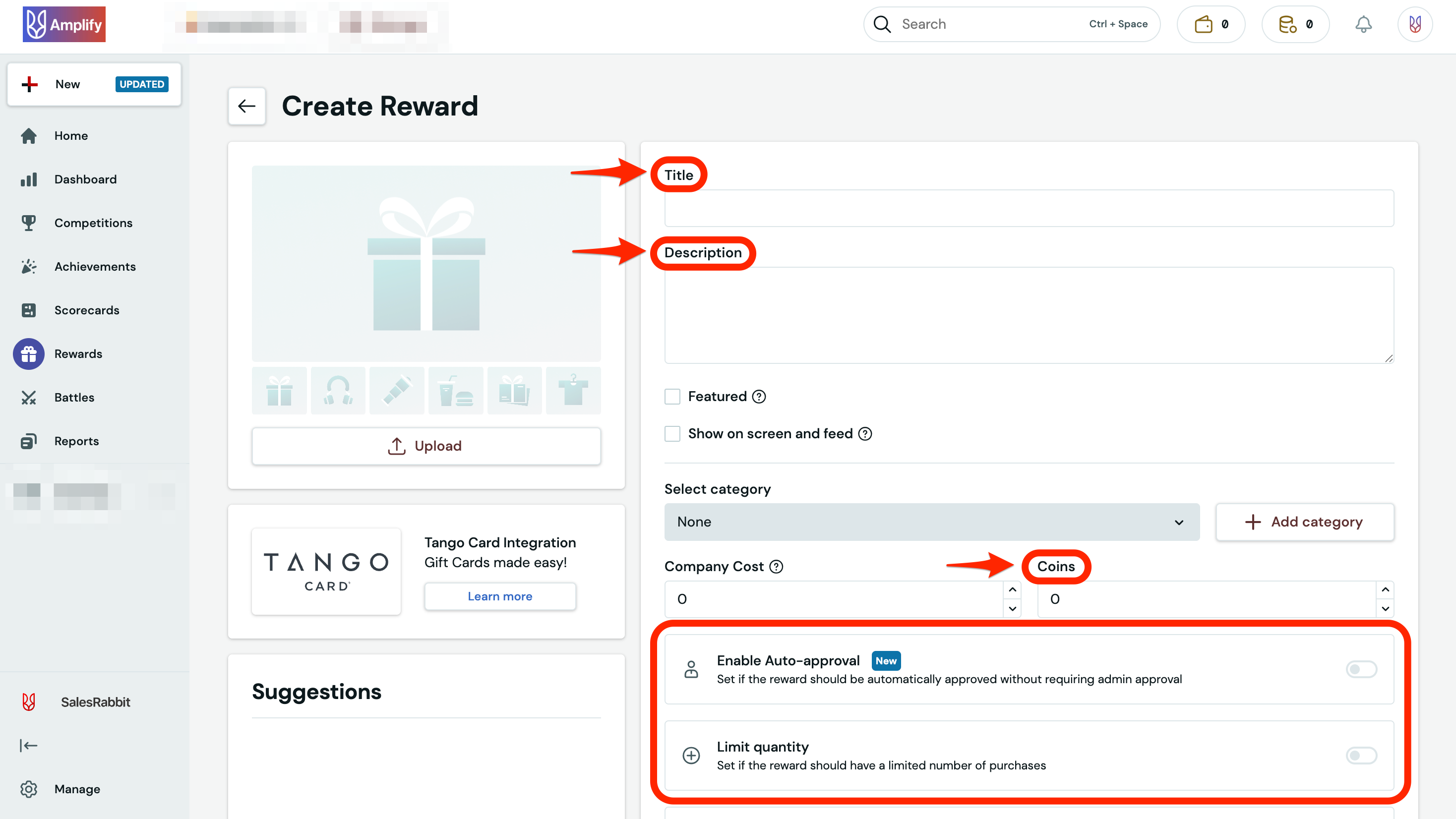Click inside the Title input field
This screenshot has width=1456, height=819.
(1028, 208)
